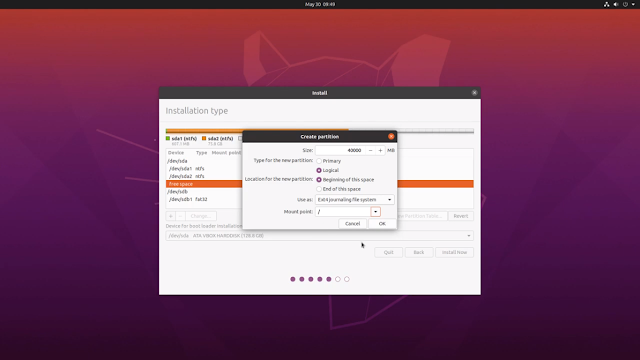Screen dimensions: 640x360
Task: Click the partition Size input field
Action: [x=340, y=150]
